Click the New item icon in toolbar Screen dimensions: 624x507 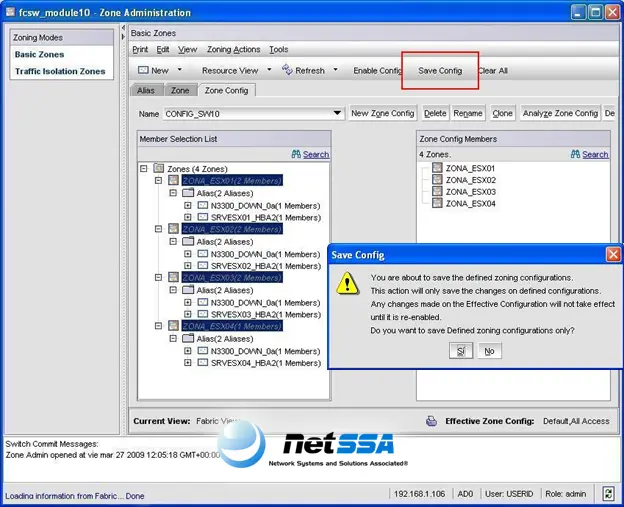[143, 70]
